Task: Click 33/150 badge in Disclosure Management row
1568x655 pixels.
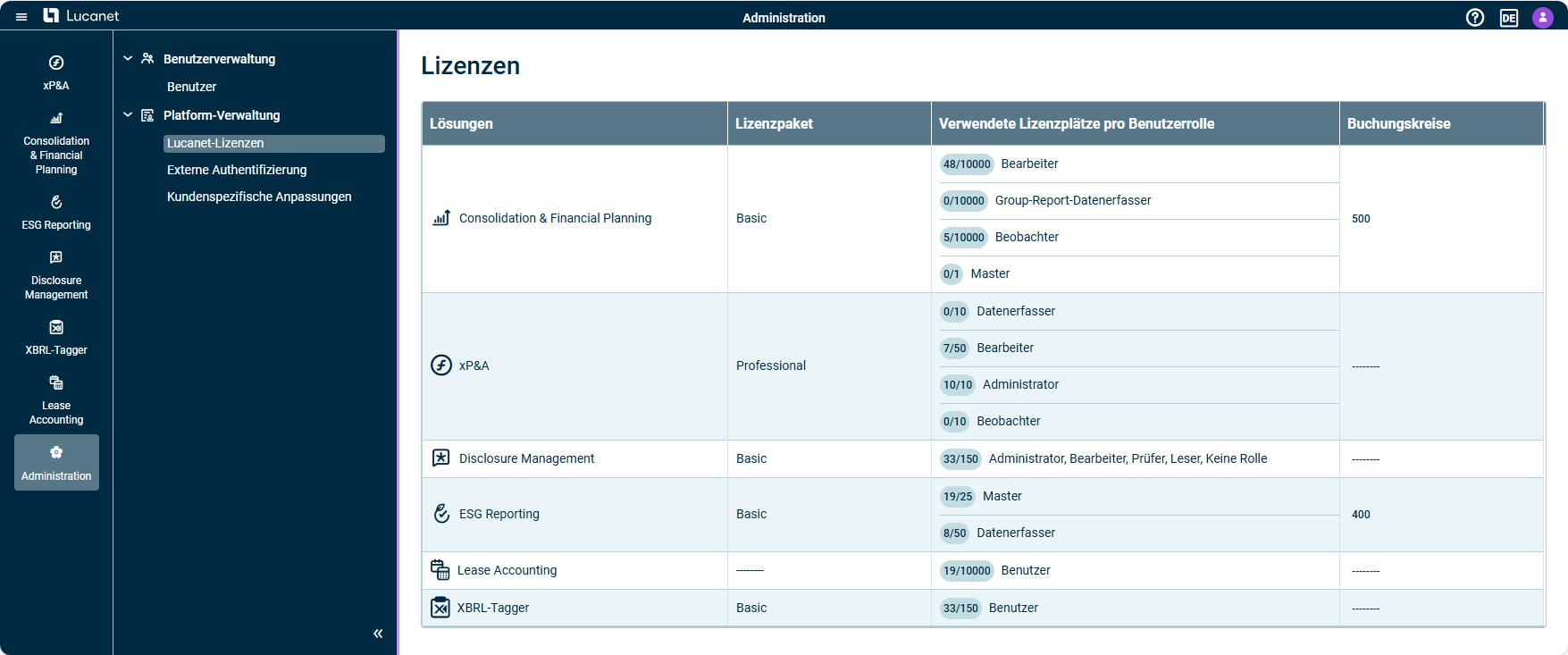Action: click(960, 458)
